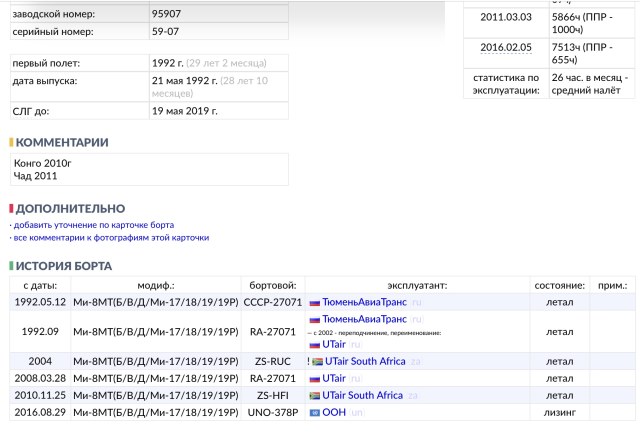
Task: Open the ООН operator link
Action: (x=334, y=412)
